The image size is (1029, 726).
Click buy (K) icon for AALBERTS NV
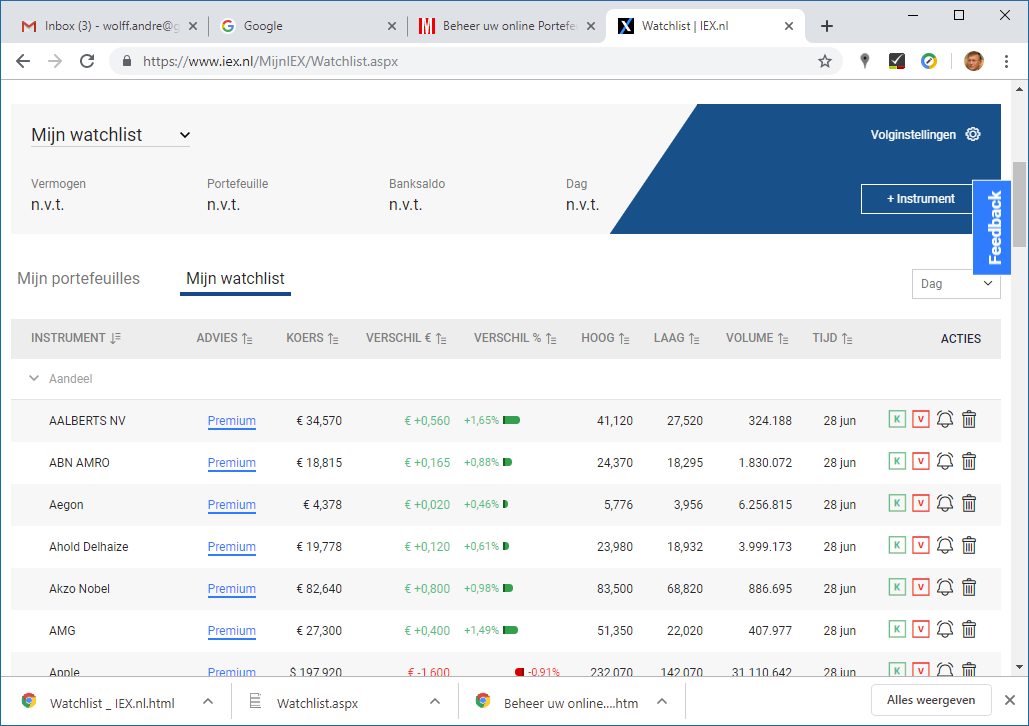click(x=897, y=420)
